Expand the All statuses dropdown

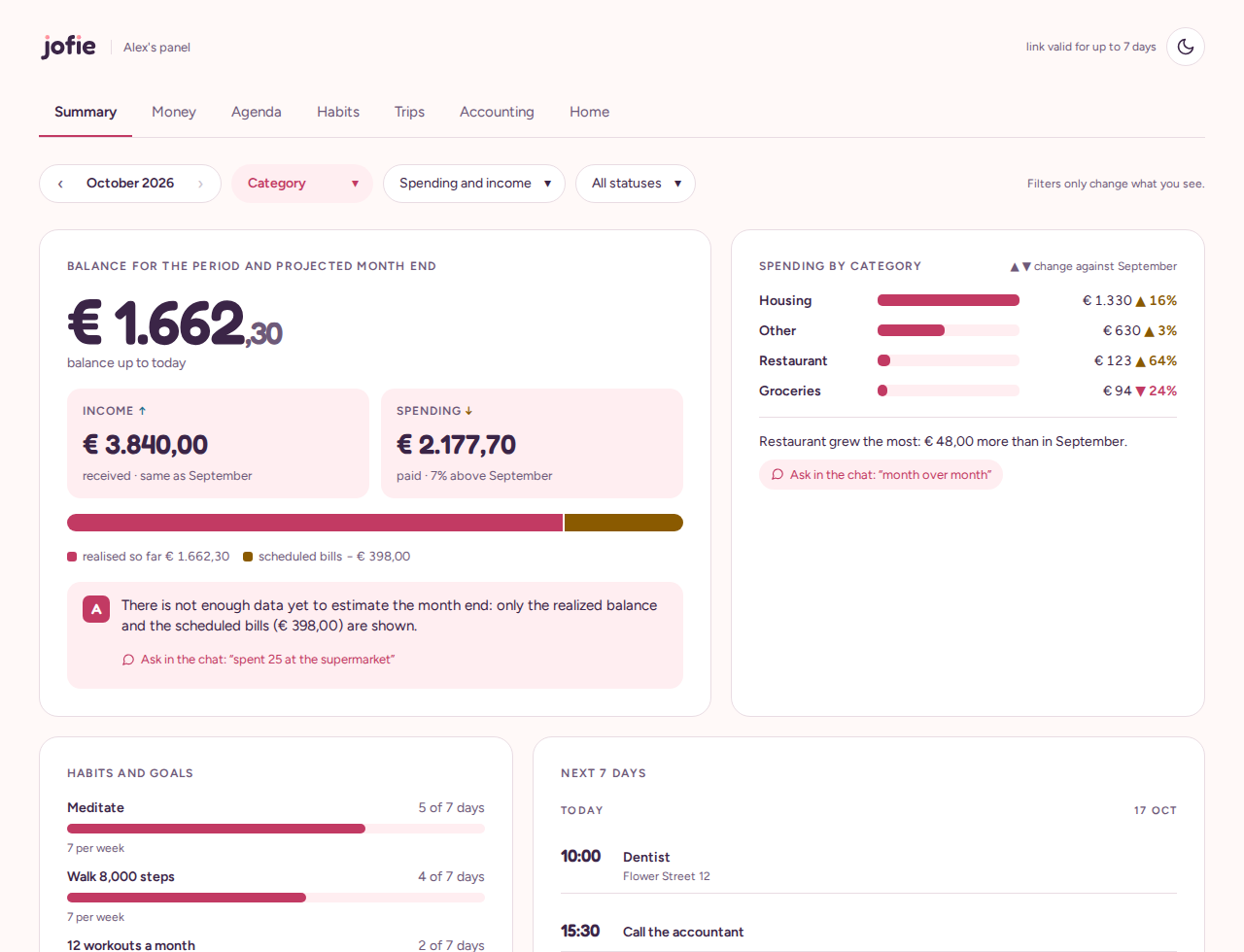coord(636,184)
